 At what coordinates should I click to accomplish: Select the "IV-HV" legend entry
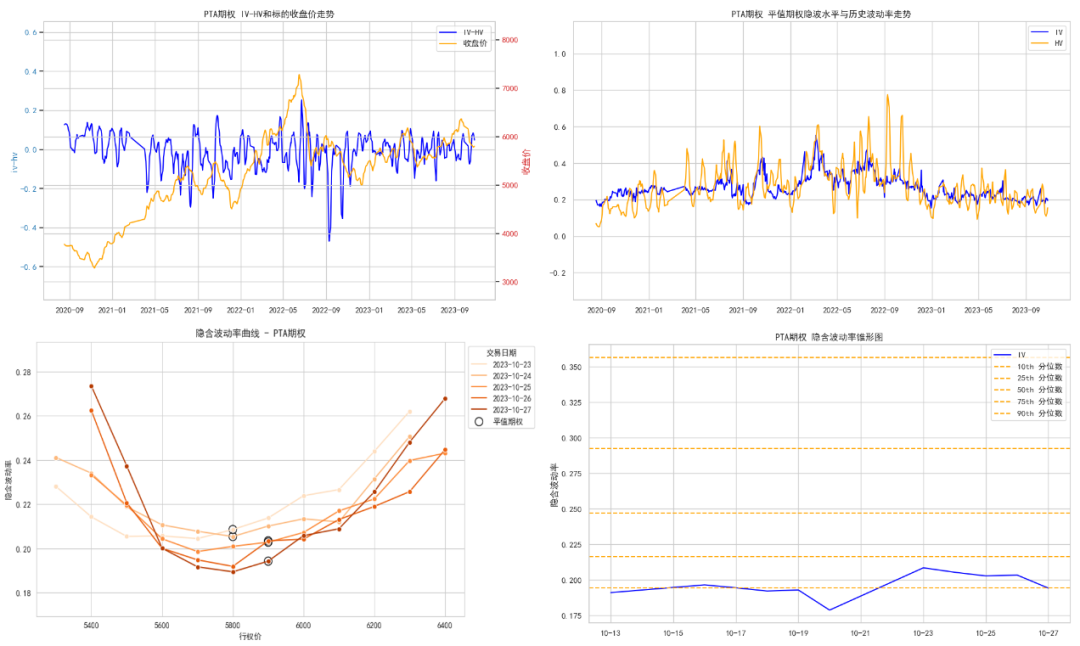(x=463, y=32)
